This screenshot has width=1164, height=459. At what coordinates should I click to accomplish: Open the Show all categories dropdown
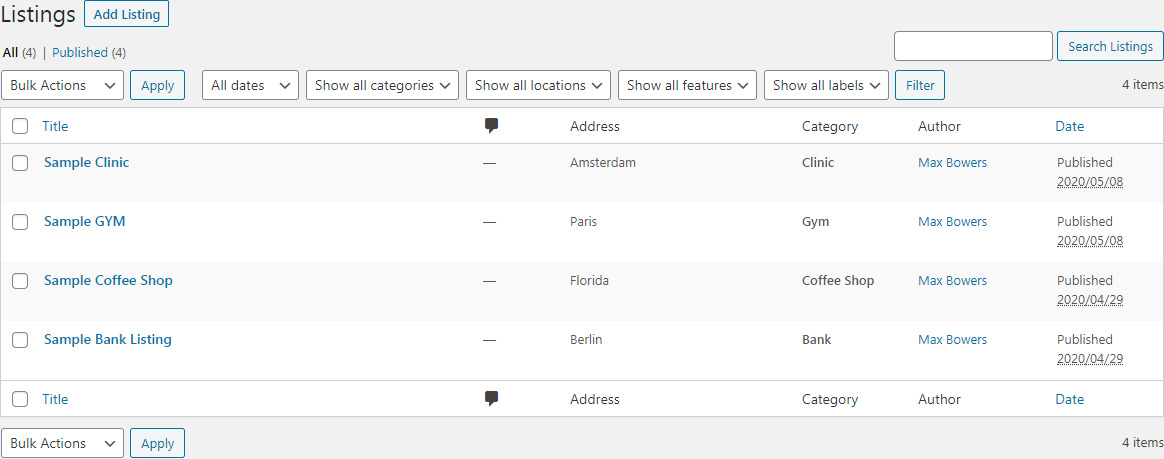(382, 85)
